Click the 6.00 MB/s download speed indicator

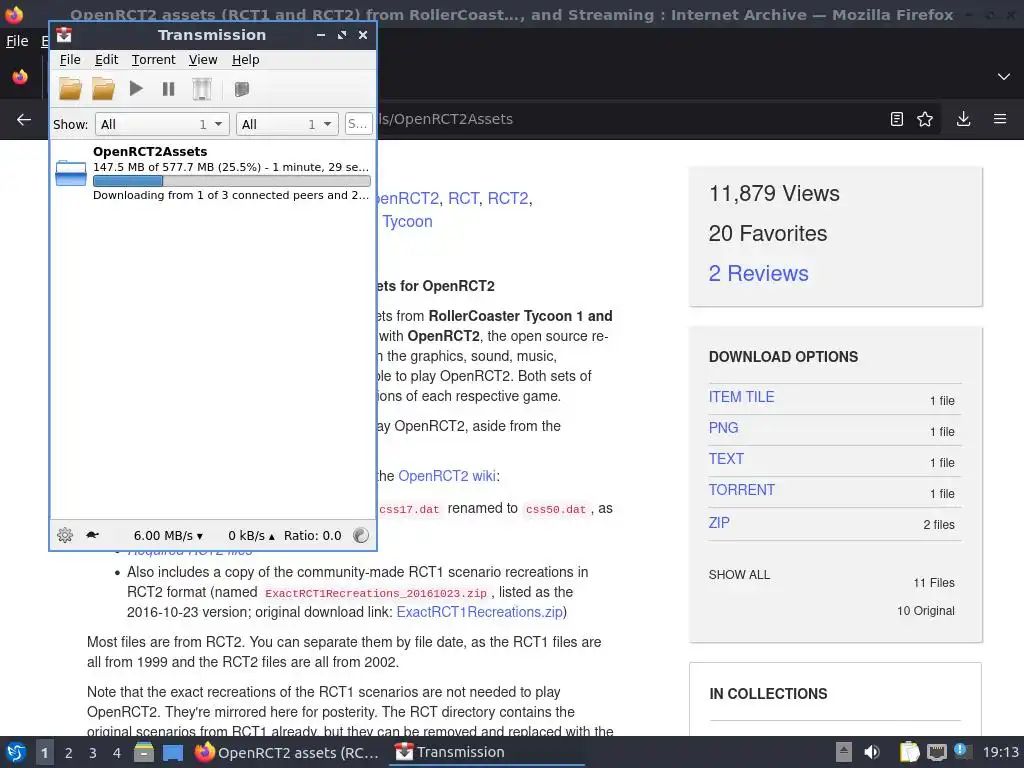click(168, 536)
